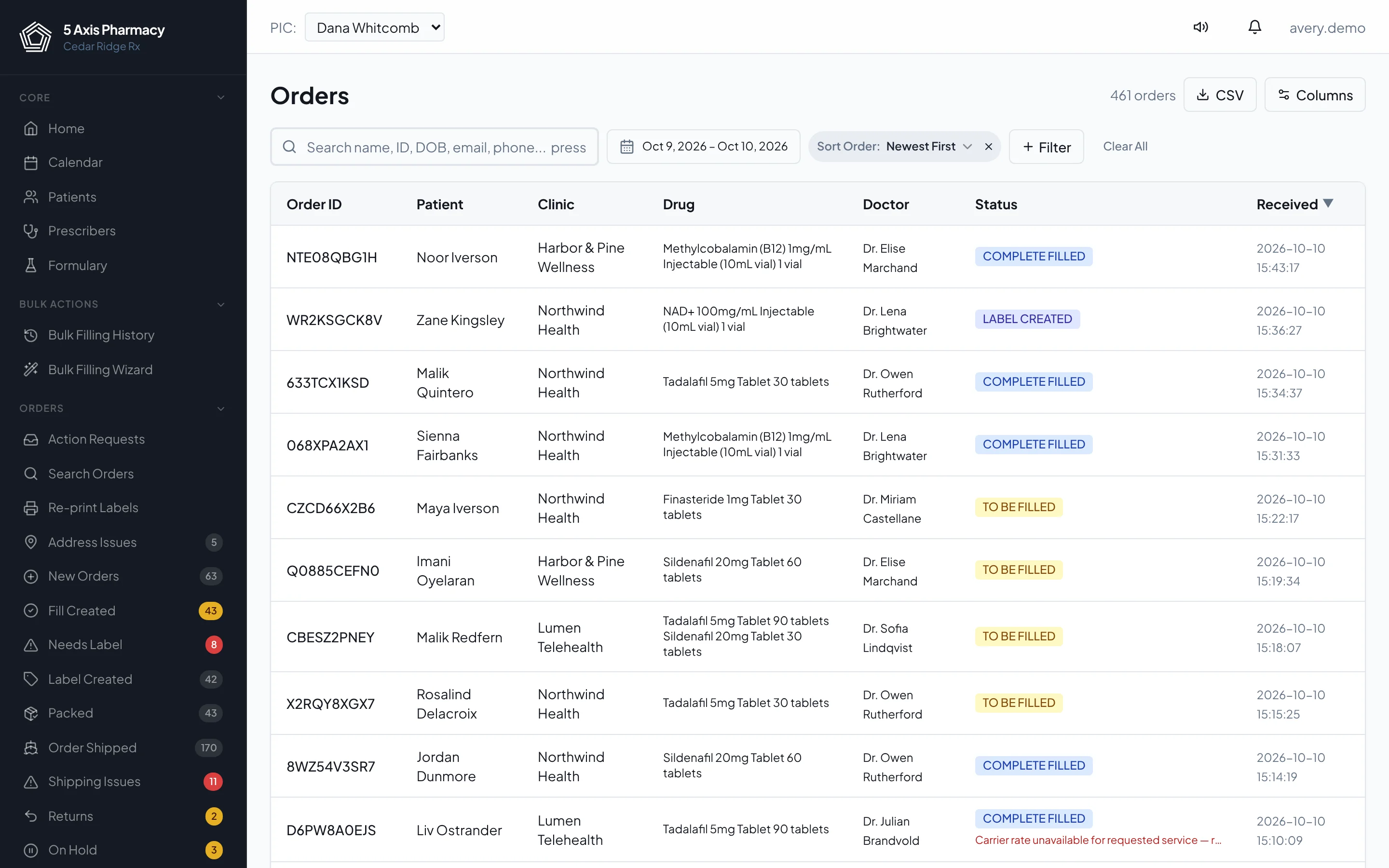Image resolution: width=1389 pixels, height=868 pixels.
Task: Open Re-print Labels
Action: (x=123, y=508)
